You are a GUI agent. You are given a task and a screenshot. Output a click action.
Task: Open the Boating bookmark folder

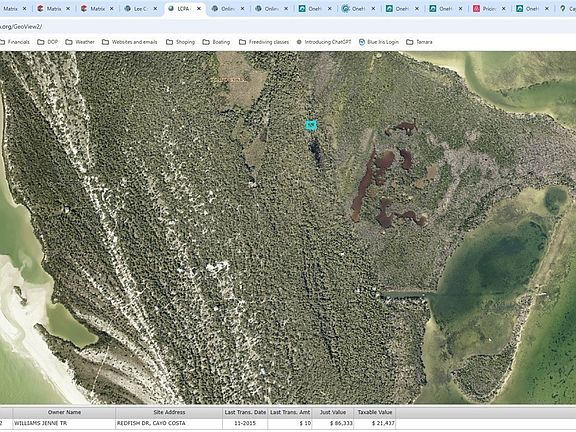click(x=216, y=42)
